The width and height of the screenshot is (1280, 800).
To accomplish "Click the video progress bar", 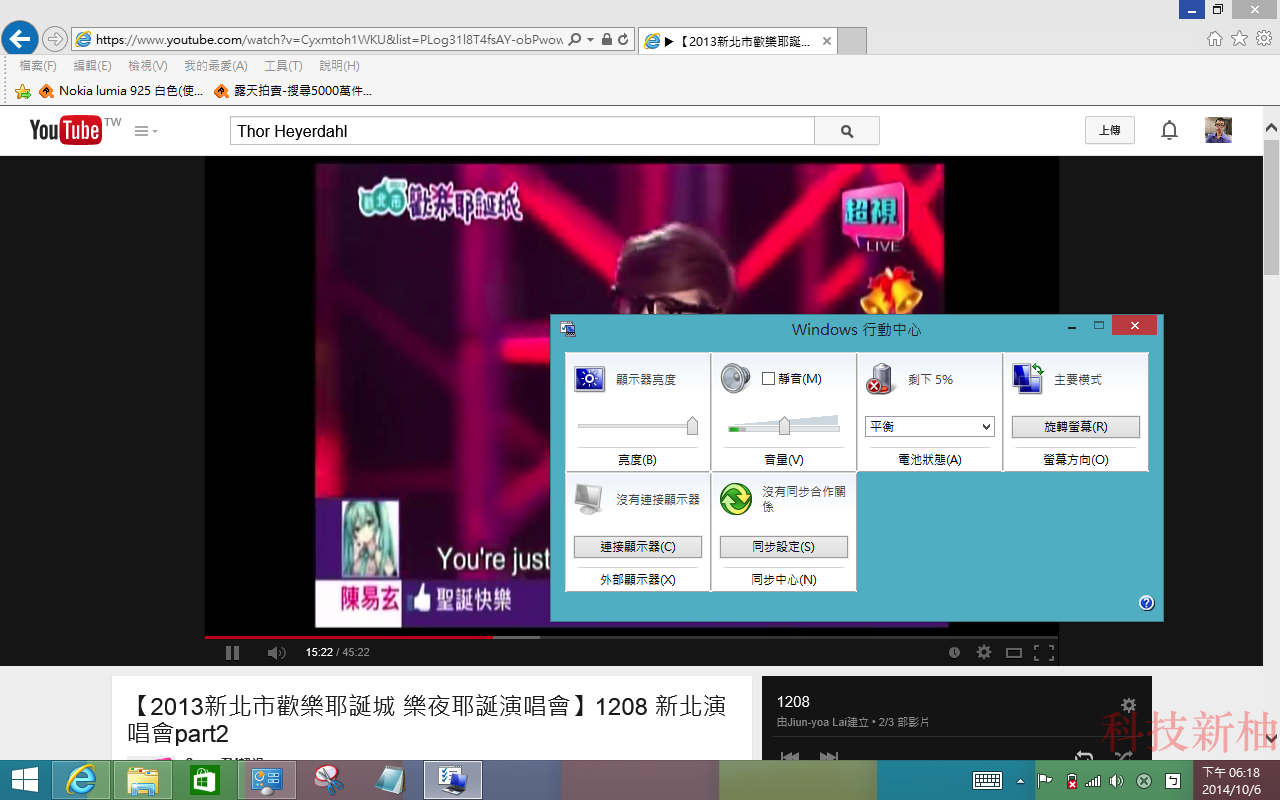I will coord(631,636).
